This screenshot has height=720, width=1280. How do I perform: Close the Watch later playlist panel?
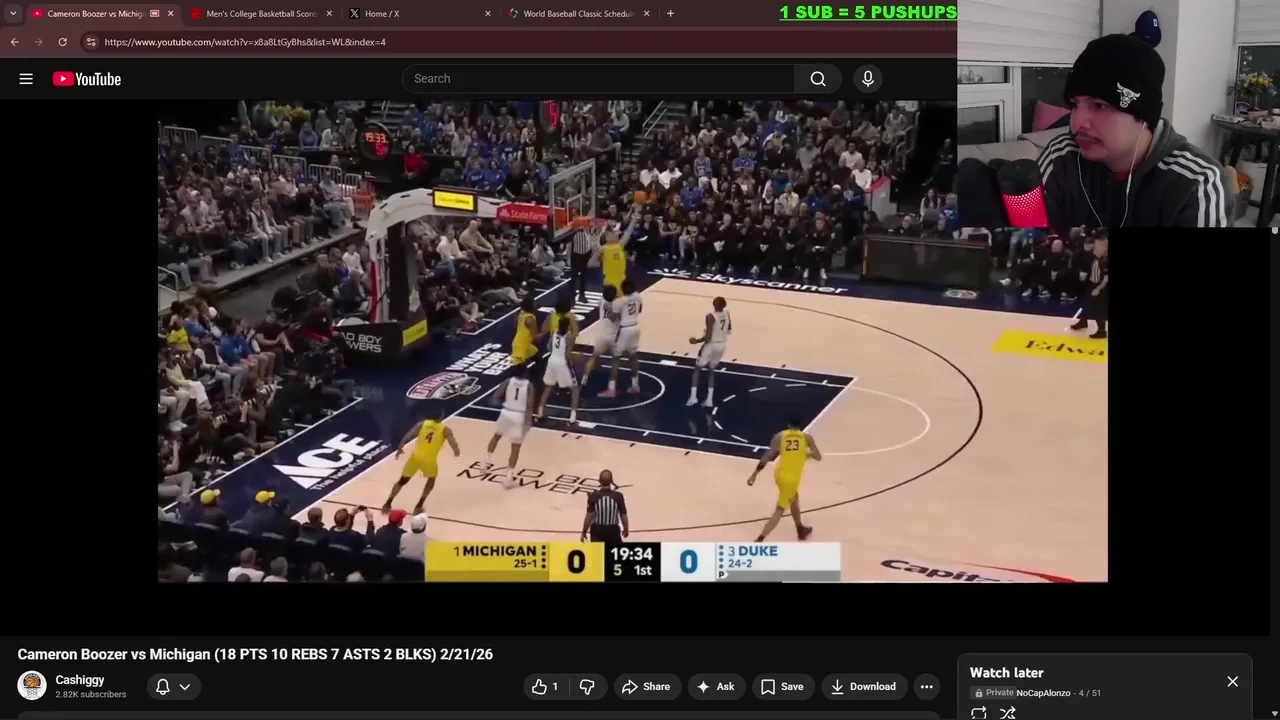pos(1233,682)
